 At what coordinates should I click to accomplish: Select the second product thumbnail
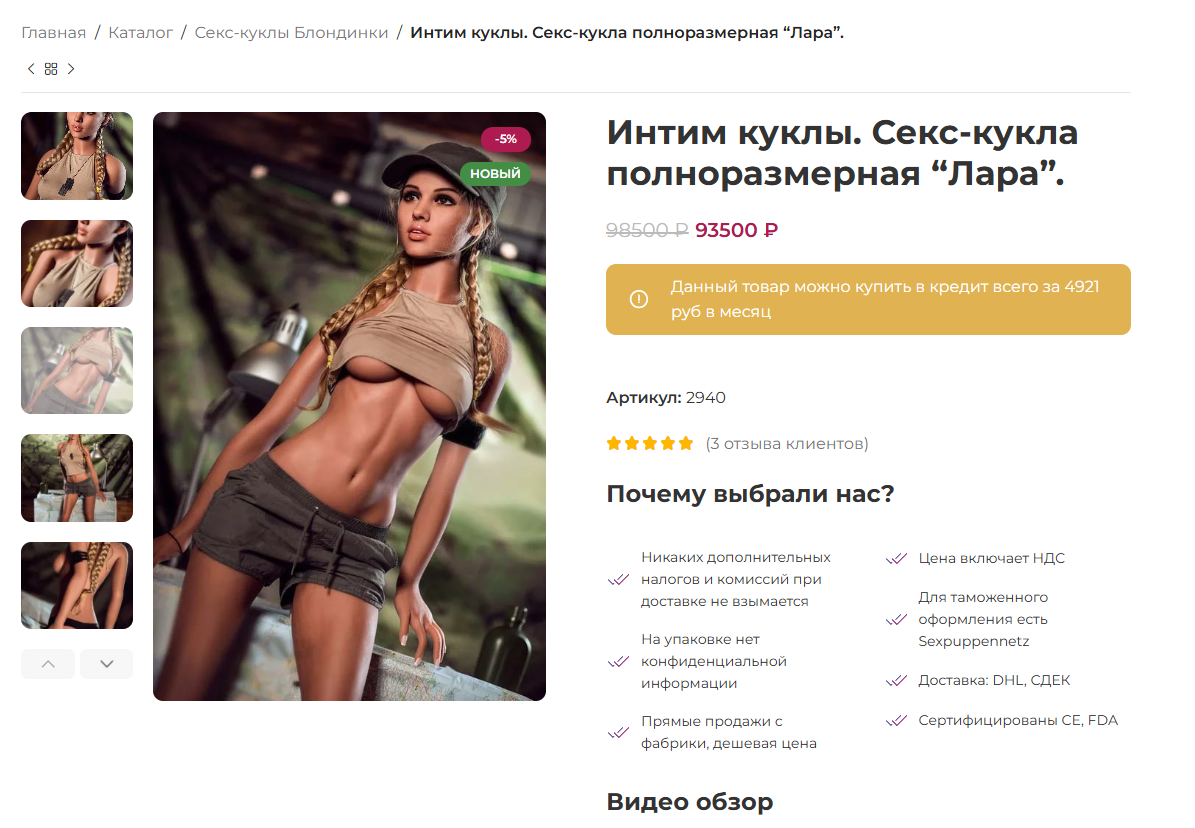coord(77,264)
